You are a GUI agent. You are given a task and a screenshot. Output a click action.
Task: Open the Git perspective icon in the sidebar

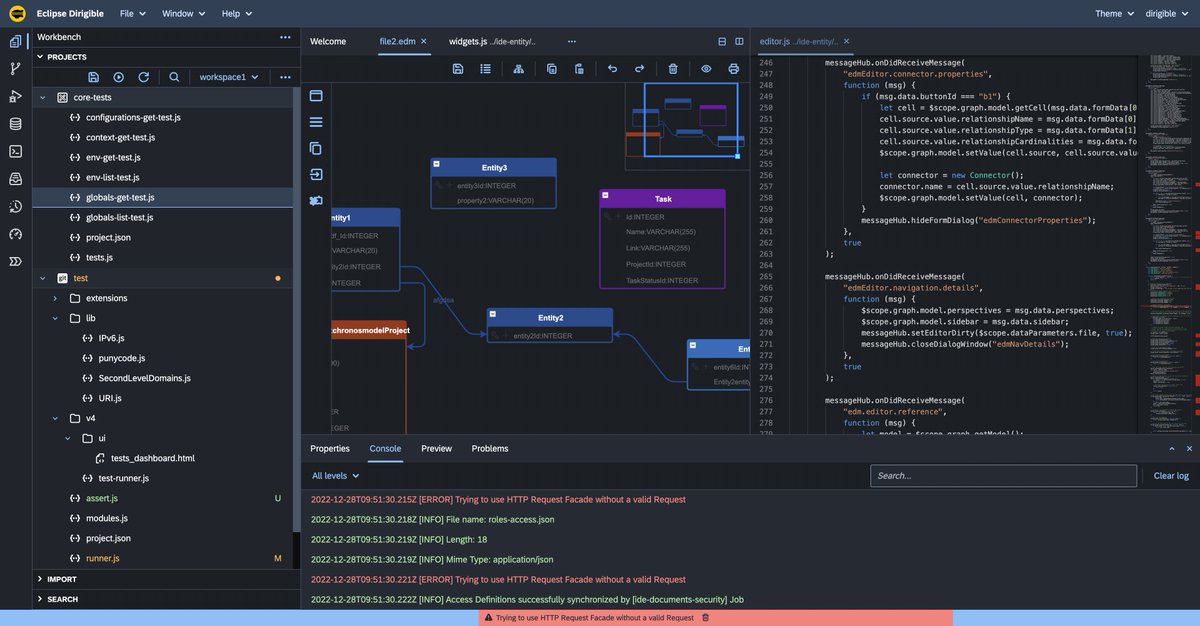[x=15, y=69]
